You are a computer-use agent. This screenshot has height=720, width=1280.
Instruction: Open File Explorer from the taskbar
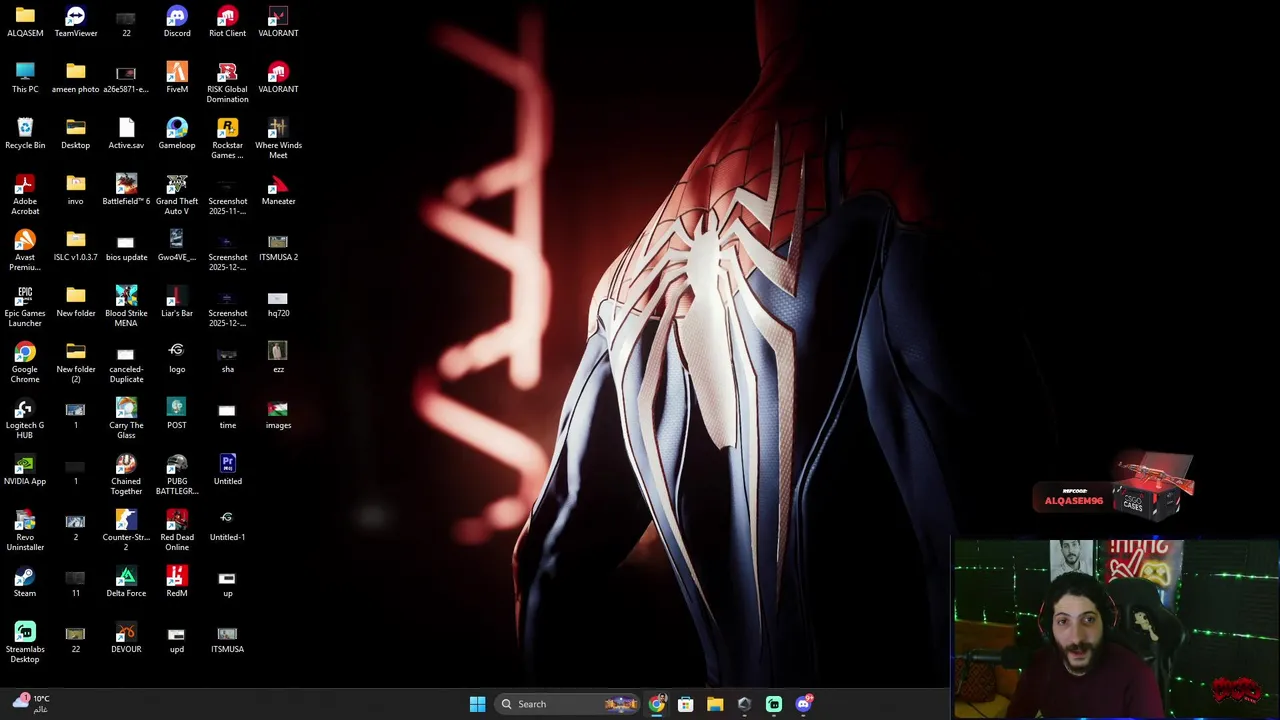[715, 704]
